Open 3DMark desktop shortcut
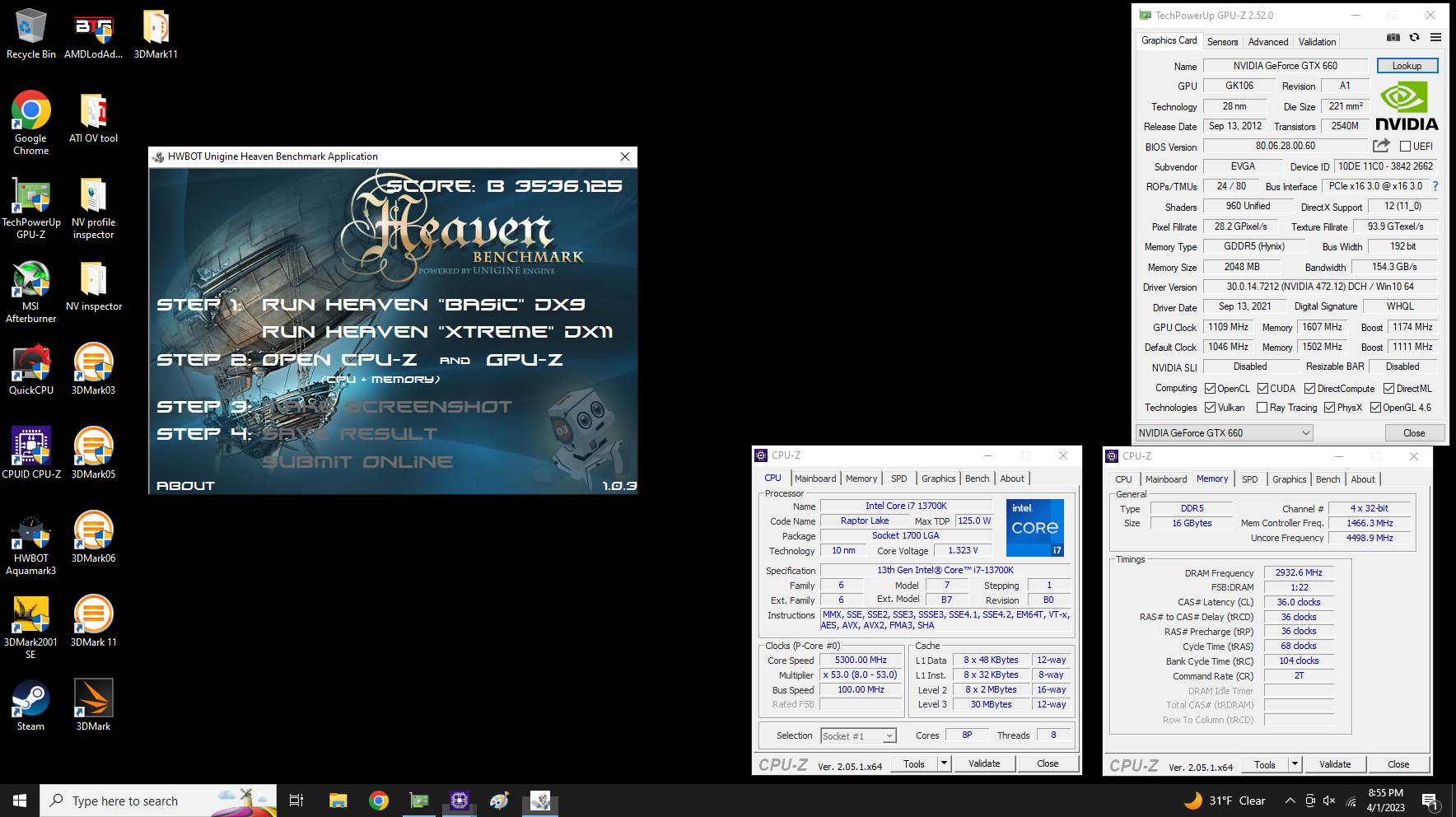This screenshot has width=1456, height=817. point(93,706)
